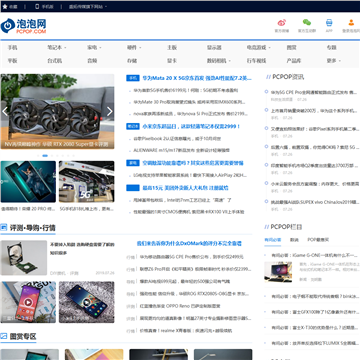Open the Huawei Mate 20 X 5G headline
The width and height of the screenshot is (360, 360).
click(197, 78)
